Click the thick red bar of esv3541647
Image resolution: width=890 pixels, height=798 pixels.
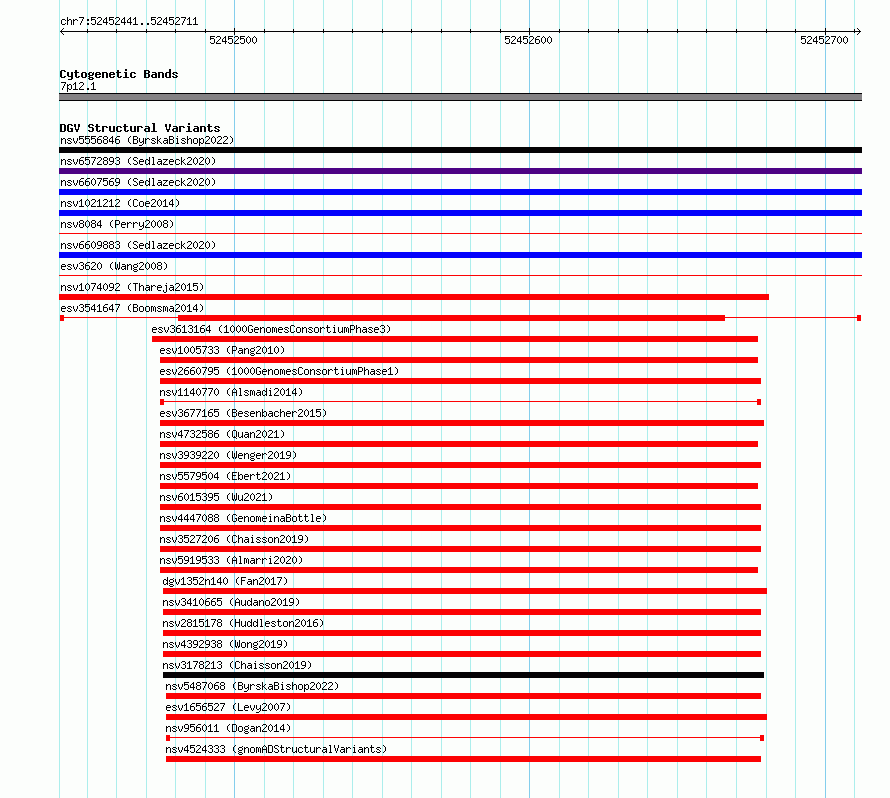(x=451, y=318)
